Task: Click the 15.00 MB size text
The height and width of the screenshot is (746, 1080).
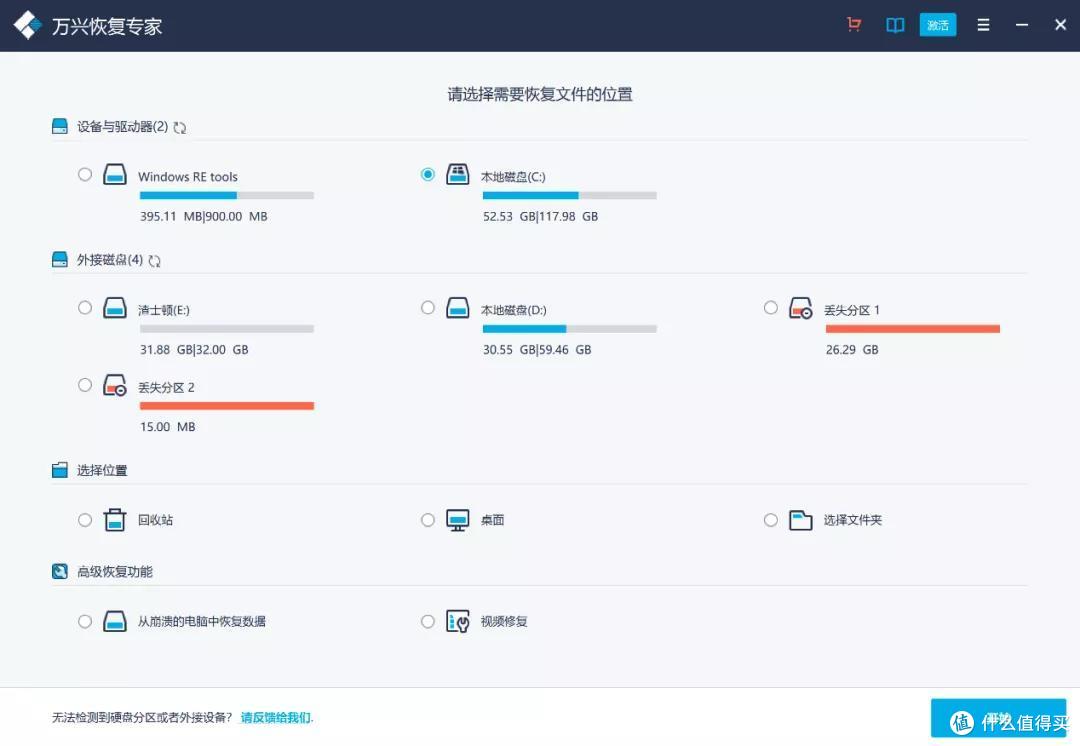Action: [x=167, y=427]
